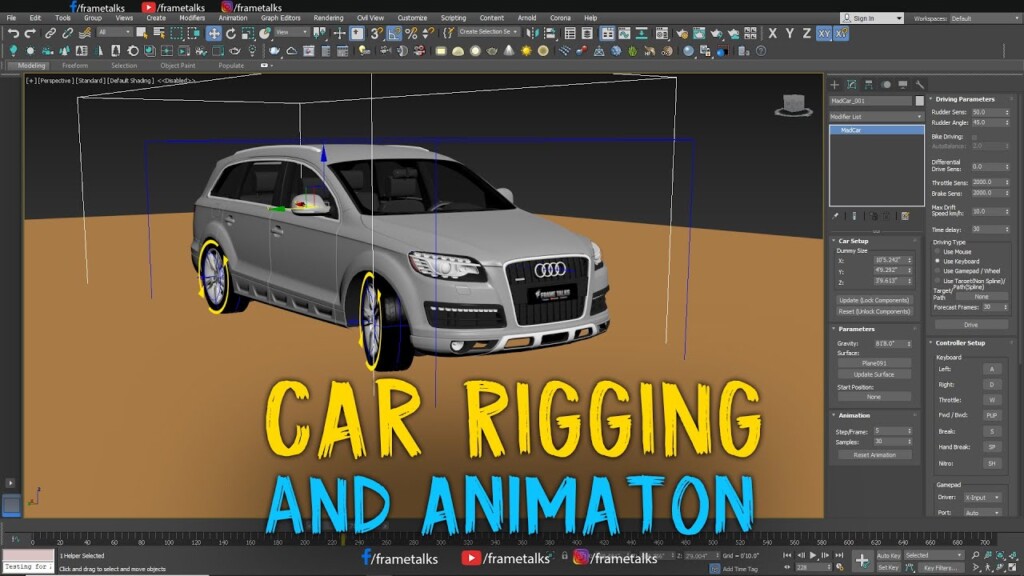This screenshot has width=1024, height=576.
Task: Switch to the Freeform ribbon tab
Action: pyautogui.click(x=76, y=65)
